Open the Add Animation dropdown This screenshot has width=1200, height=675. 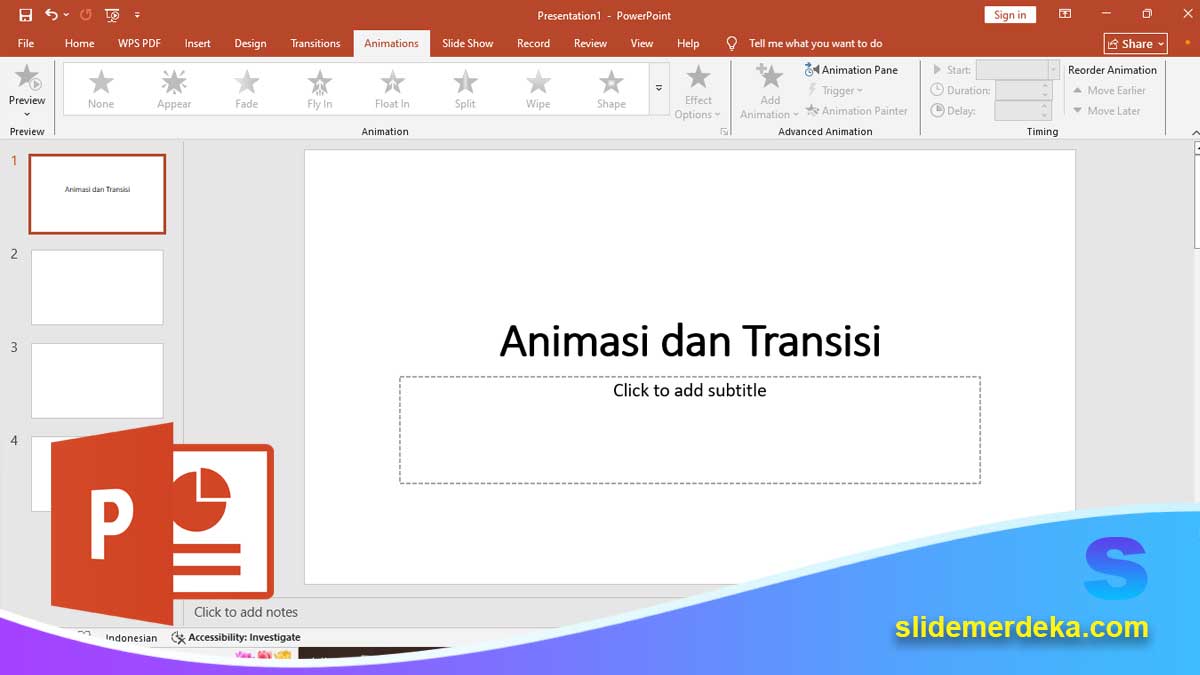770,92
